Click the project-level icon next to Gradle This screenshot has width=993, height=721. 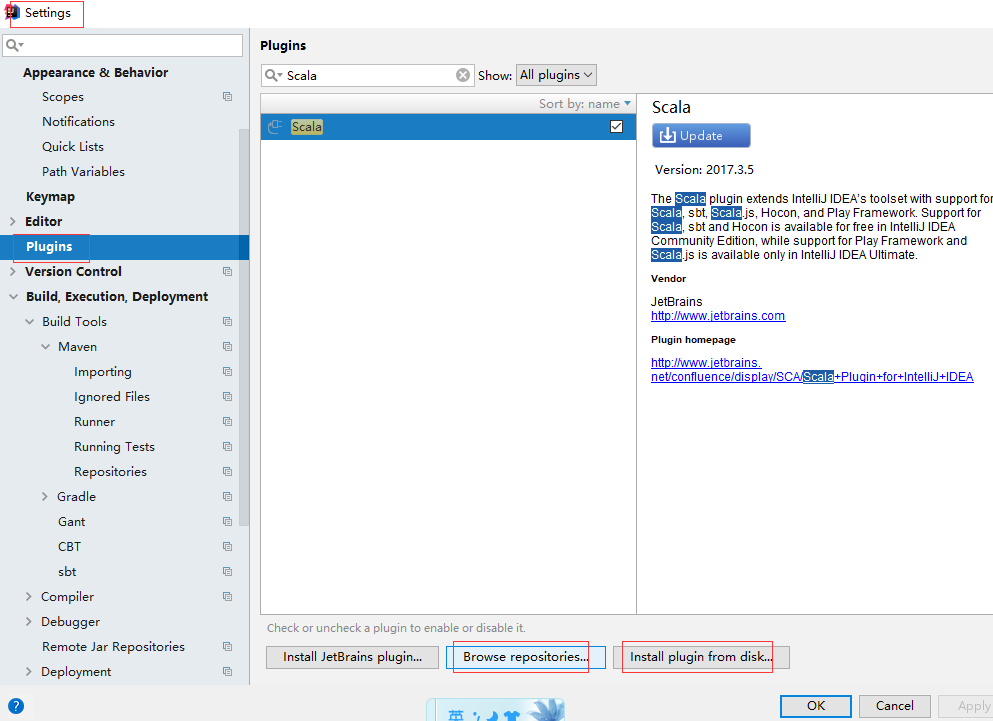[x=227, y=497]
